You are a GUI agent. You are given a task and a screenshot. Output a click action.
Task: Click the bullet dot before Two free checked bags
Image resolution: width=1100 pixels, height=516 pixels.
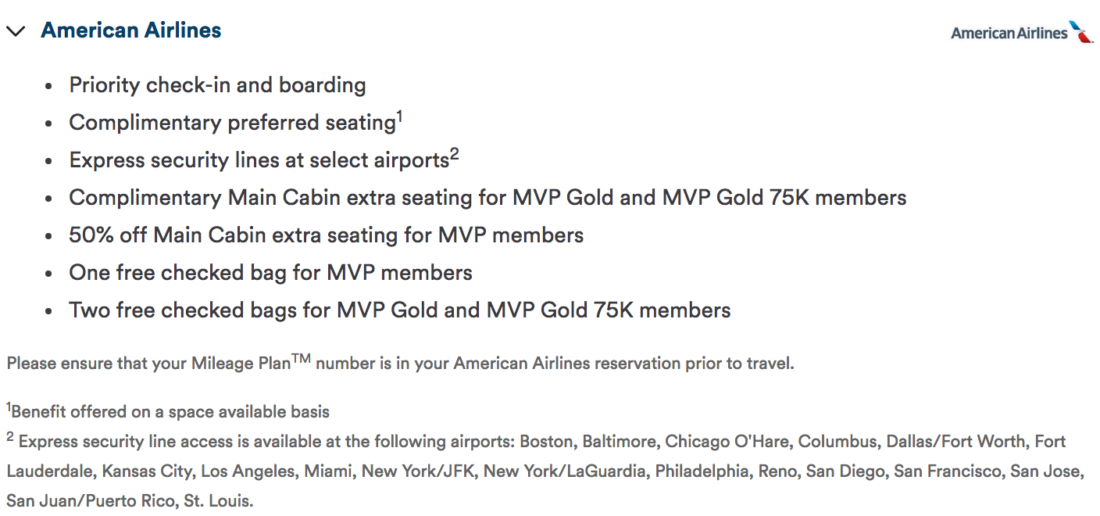coord(49,311)
